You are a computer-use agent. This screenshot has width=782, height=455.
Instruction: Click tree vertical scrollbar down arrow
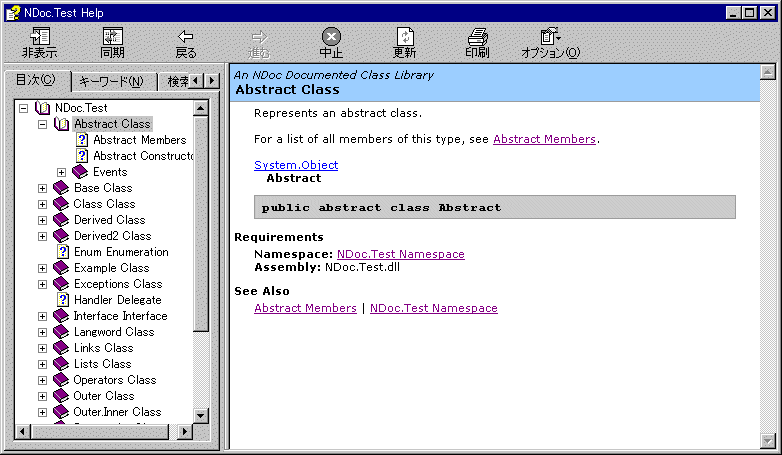click(x=200, y=415)
